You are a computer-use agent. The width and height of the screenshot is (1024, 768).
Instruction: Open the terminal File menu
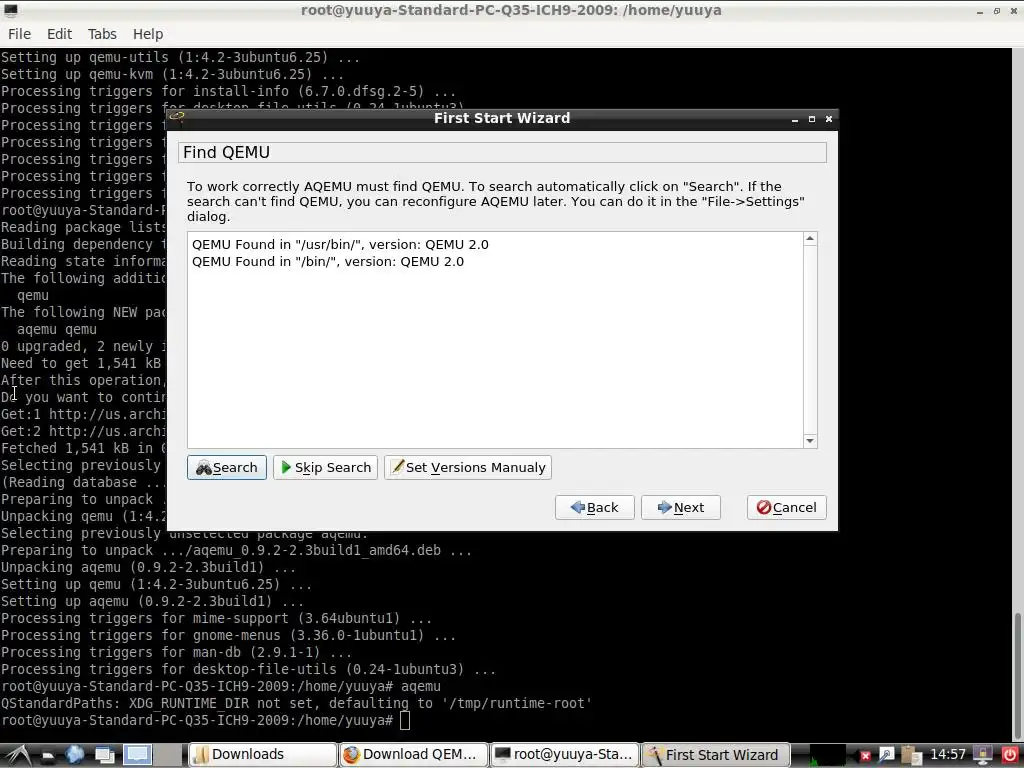tap(19, 34)
